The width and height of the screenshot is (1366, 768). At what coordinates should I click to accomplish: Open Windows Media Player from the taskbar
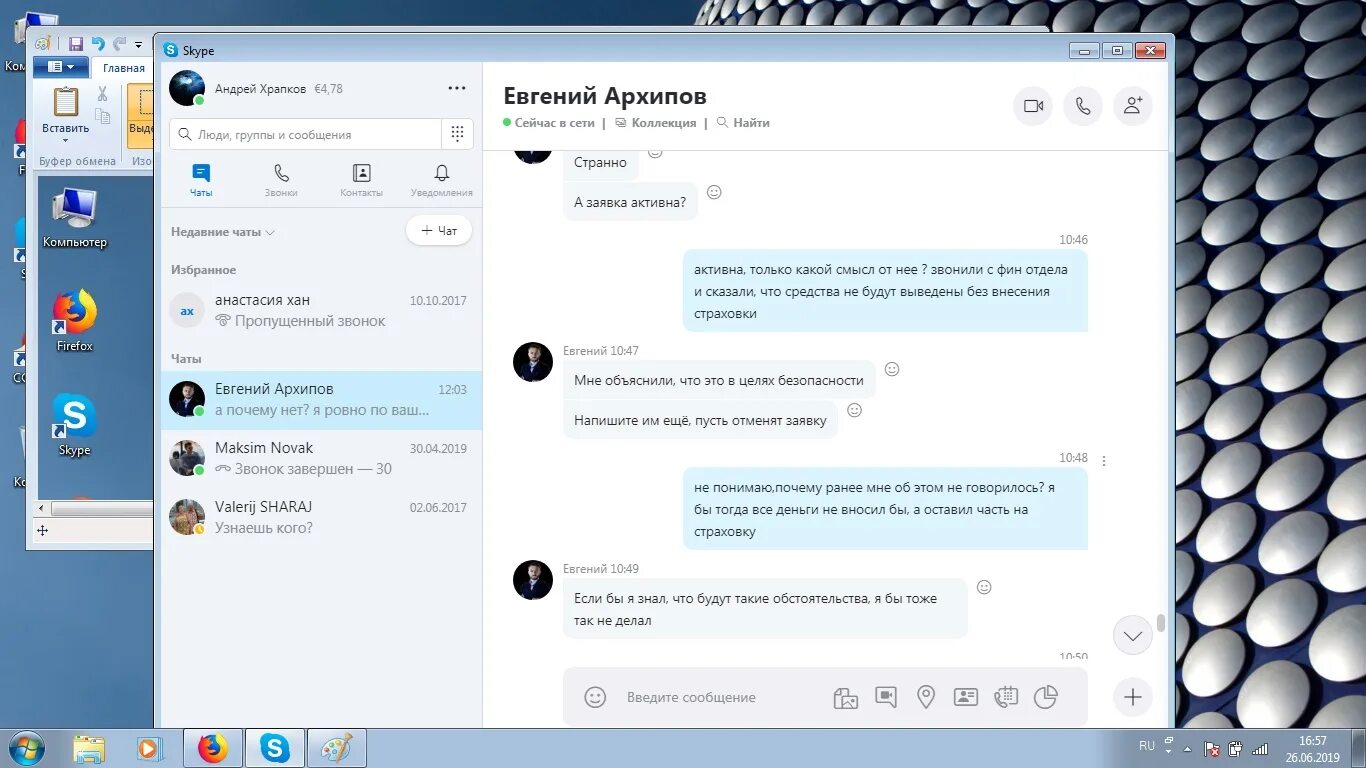tap(149, 748)
